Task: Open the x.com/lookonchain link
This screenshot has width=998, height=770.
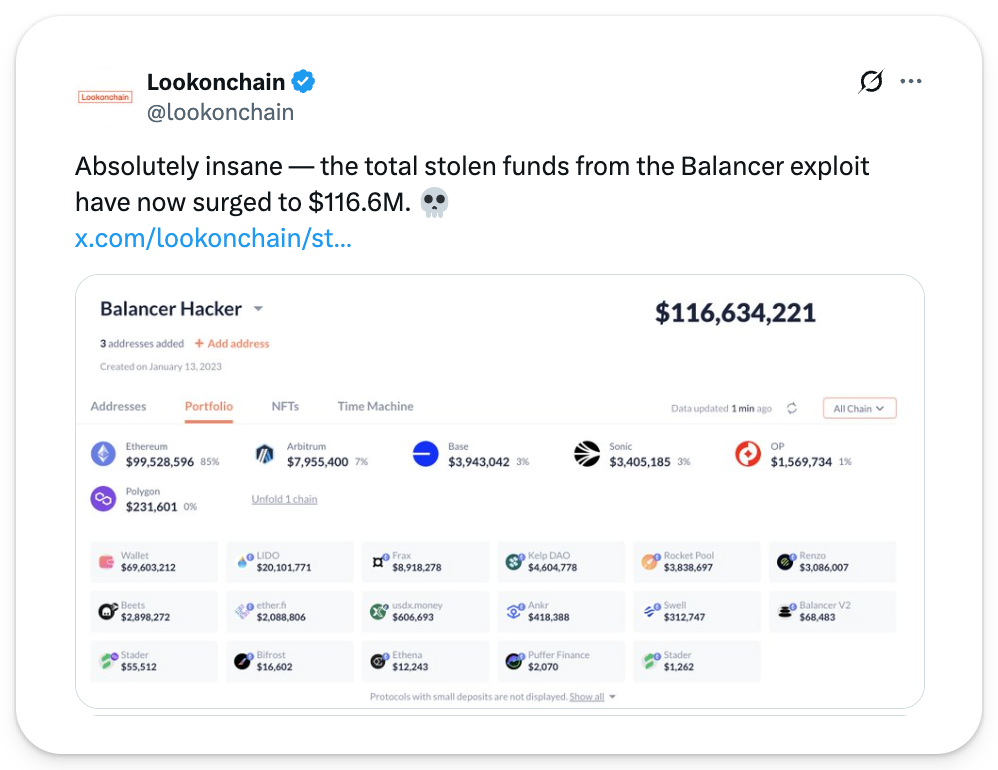Action: (213, 240)
